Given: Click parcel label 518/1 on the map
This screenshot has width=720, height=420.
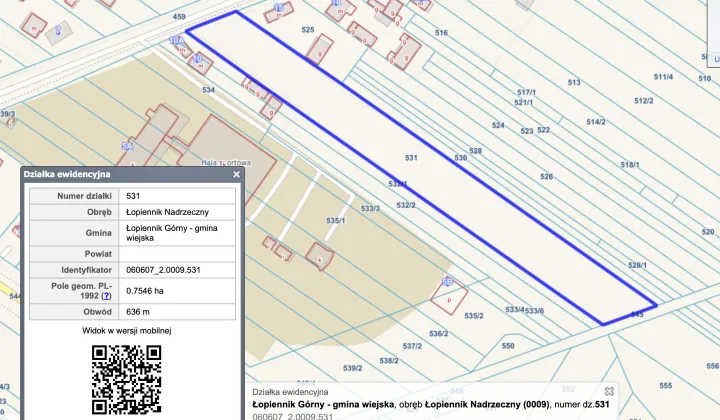Looking at the screenshot, I should tap(630, 165).
